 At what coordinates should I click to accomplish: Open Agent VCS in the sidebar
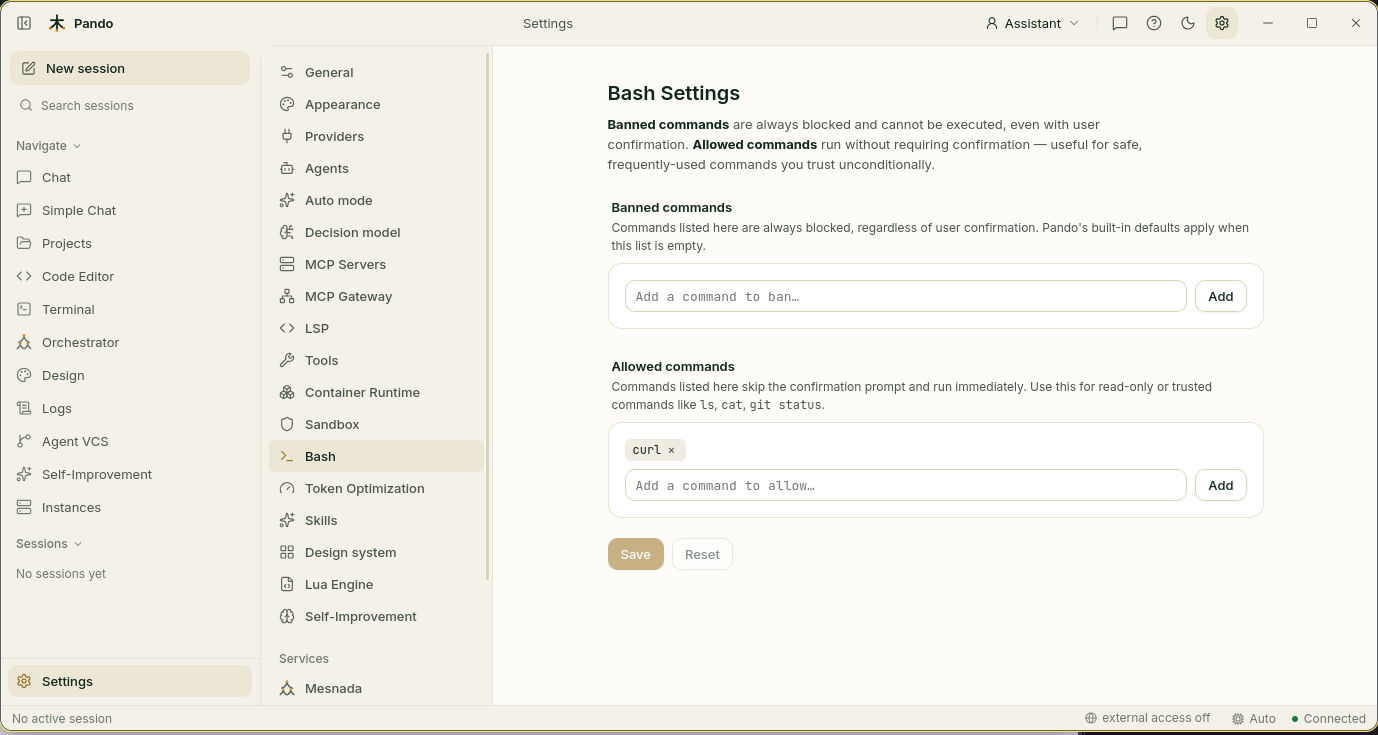click(130, 441)
